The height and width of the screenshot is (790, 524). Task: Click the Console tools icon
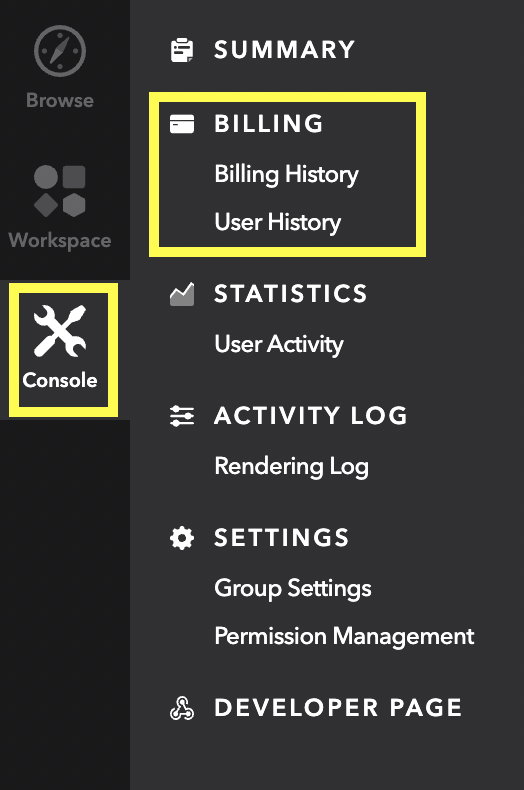click(60, 331)
